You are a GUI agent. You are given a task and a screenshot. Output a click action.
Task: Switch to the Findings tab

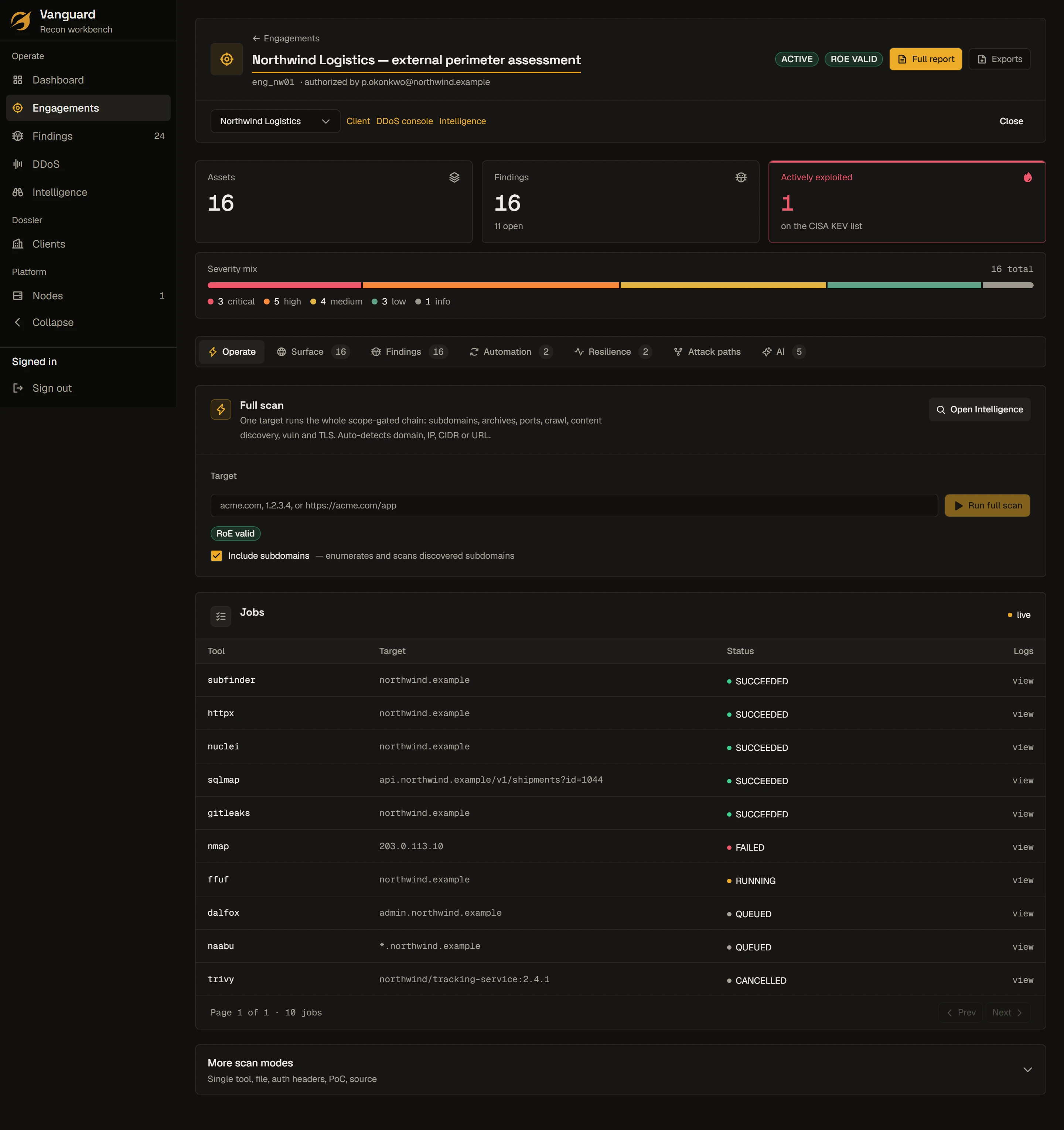point(409,352)
